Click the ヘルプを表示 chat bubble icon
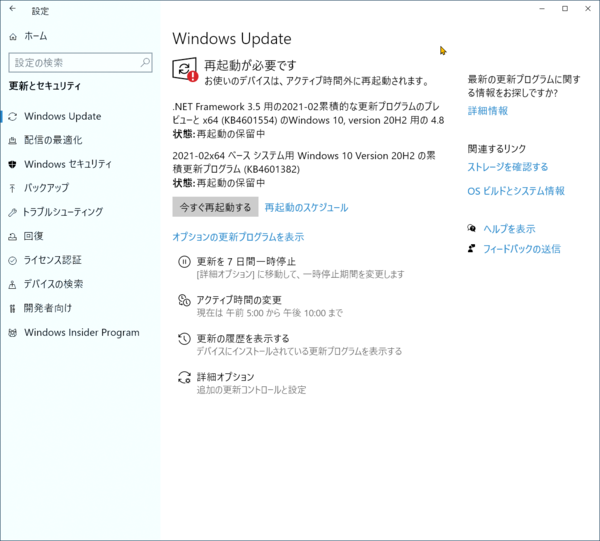The image size is (600, 541). pyautogui.click(x=472, y=228)
